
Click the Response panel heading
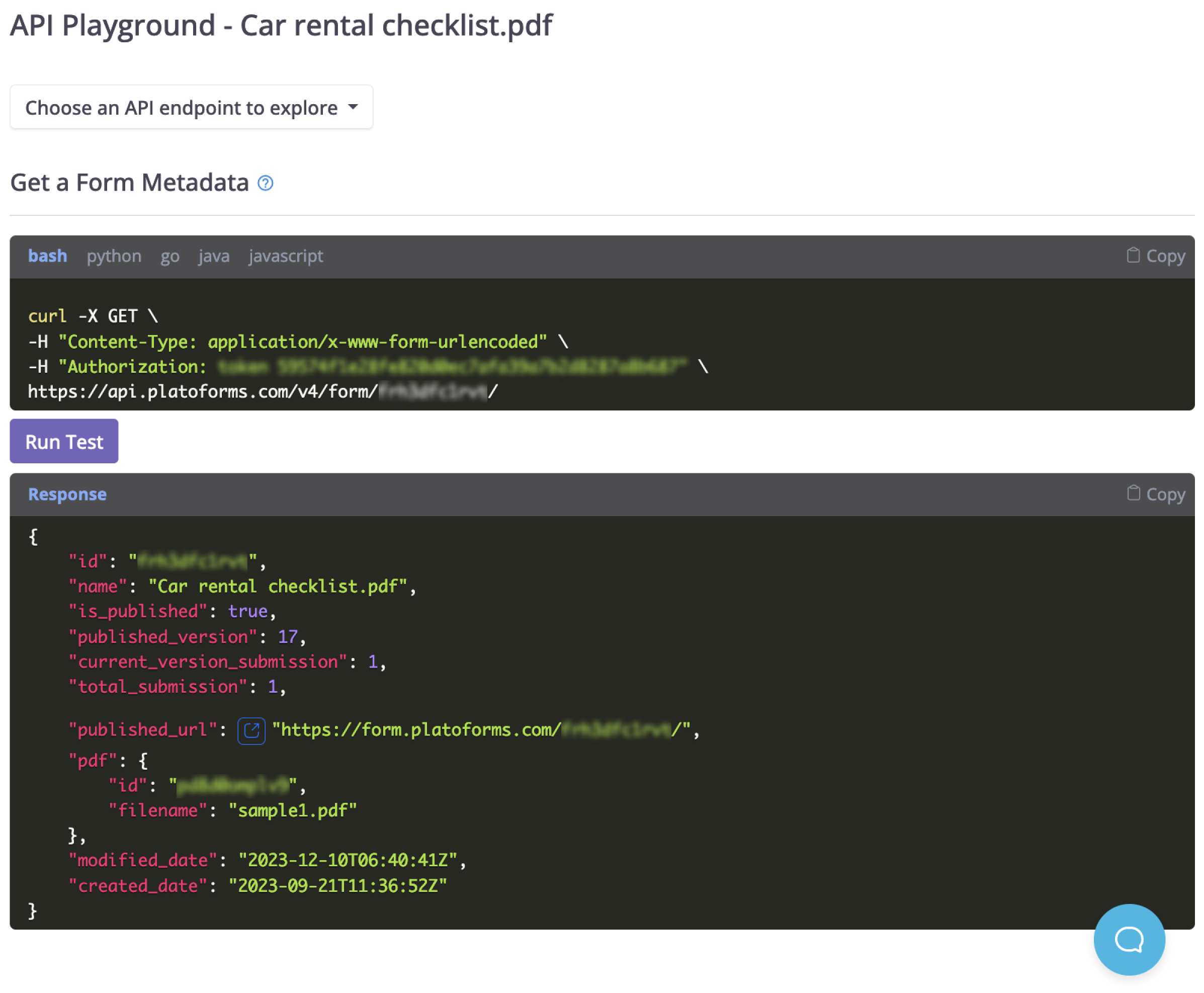coord(67,494)
